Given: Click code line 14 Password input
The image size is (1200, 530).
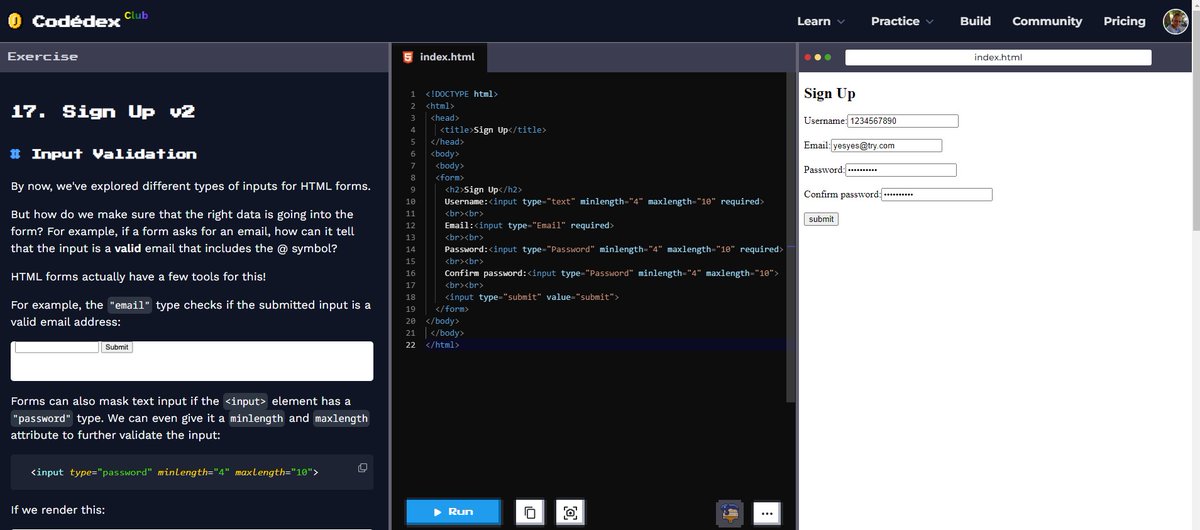Looking at the screenshot, I should coord(612,250).
